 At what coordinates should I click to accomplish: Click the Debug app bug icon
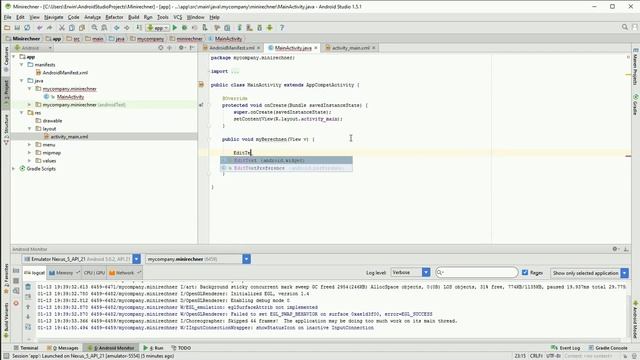pyautogui.click(x=184, y=28)
